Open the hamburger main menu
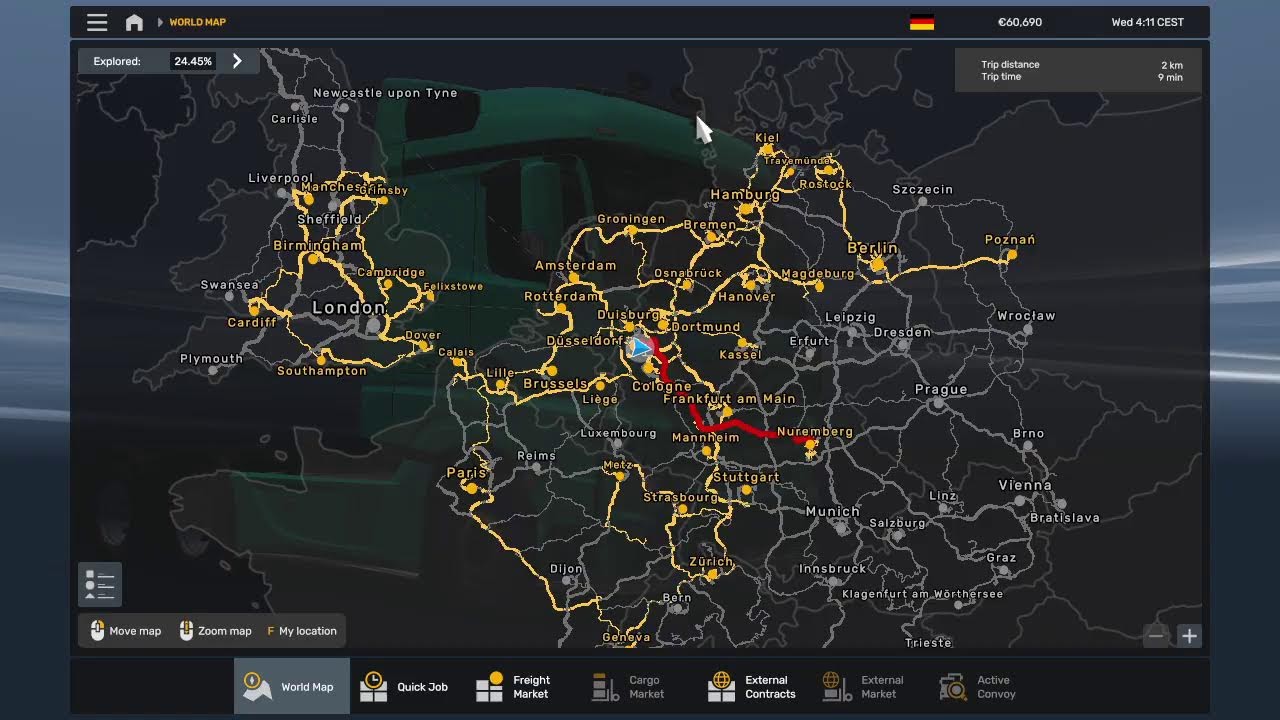1280x720 pixels. pyautogui.click(x=97, y=22)
